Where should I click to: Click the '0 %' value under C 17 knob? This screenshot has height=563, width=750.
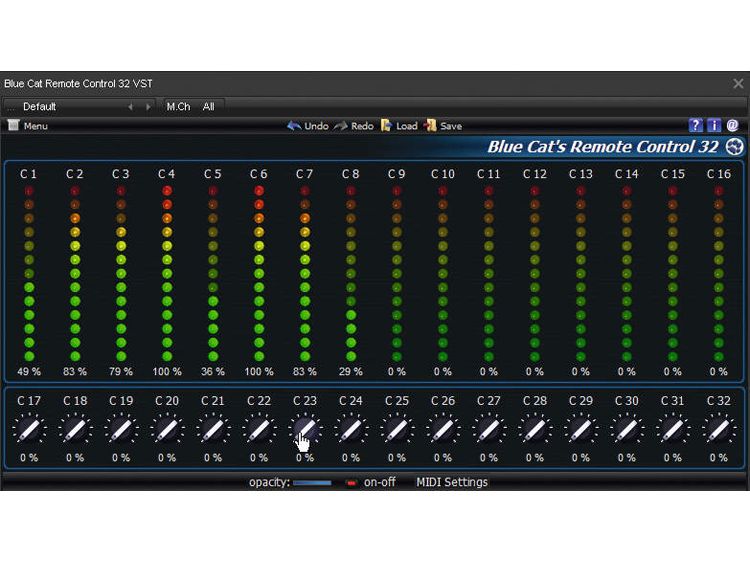tap(29, 458)
